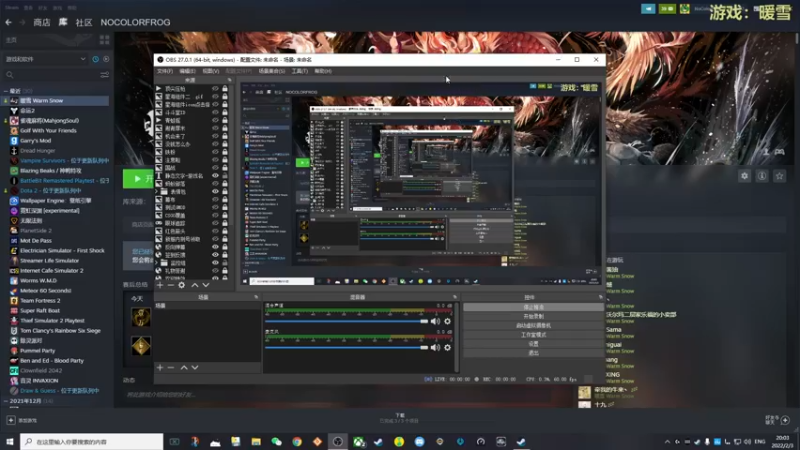Expand the 表情包 source group

point(158,191)
